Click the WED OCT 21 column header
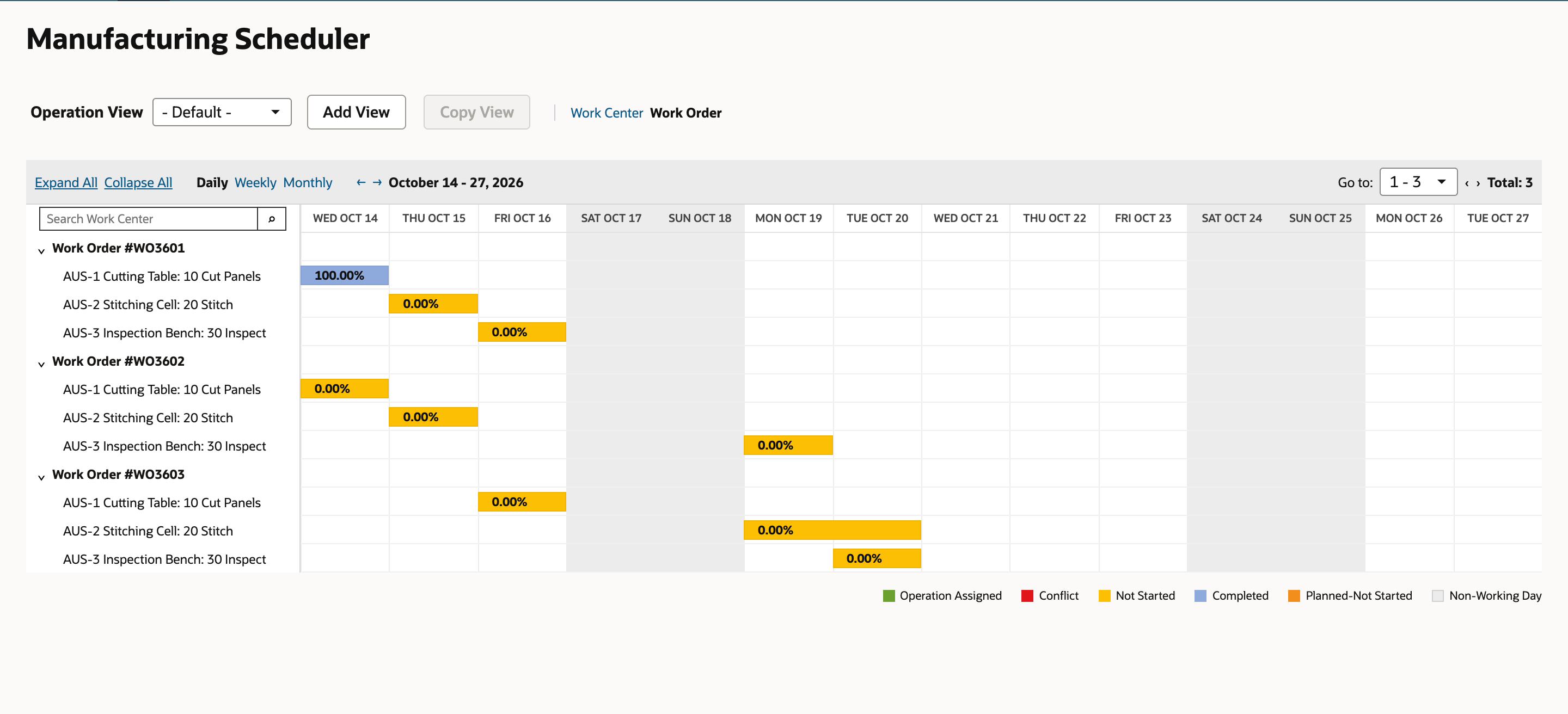The image size is (1568, 714). point(966,218)
